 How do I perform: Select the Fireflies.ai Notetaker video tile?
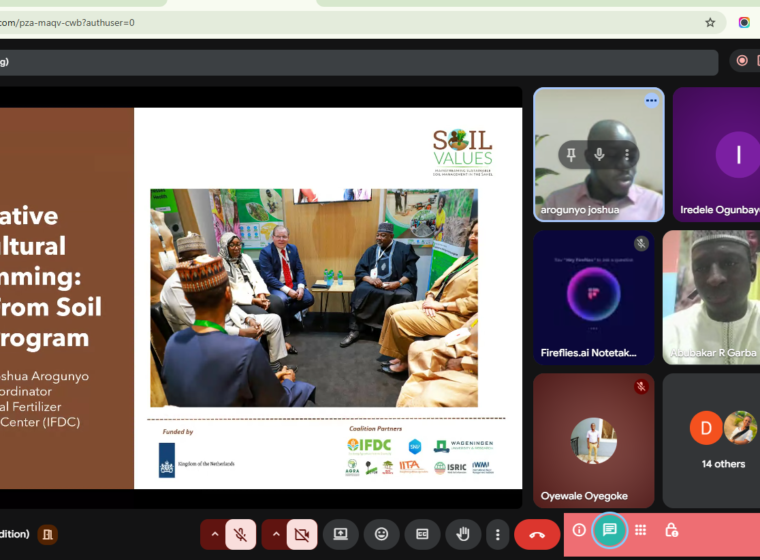tap(594, 297)
